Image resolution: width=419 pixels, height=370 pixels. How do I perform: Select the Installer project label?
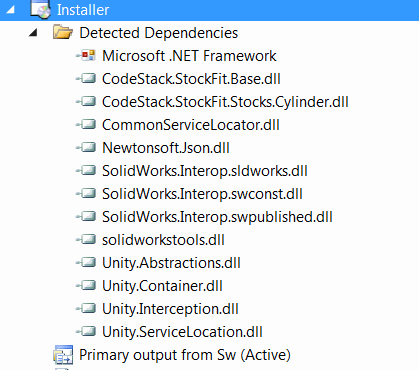(83, 10)
